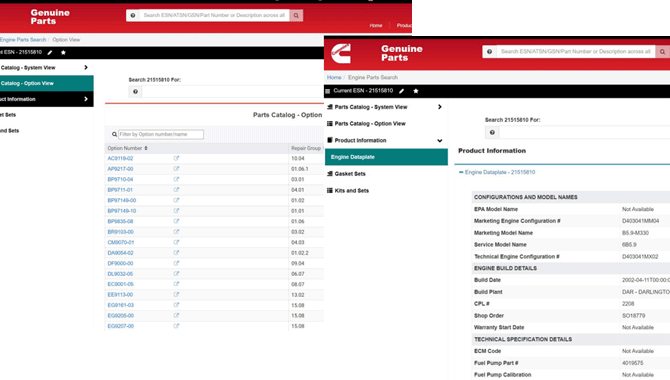Expand Parts Catalog - System View in right window
Screen dimensions: 670x380
click(440, 107)
